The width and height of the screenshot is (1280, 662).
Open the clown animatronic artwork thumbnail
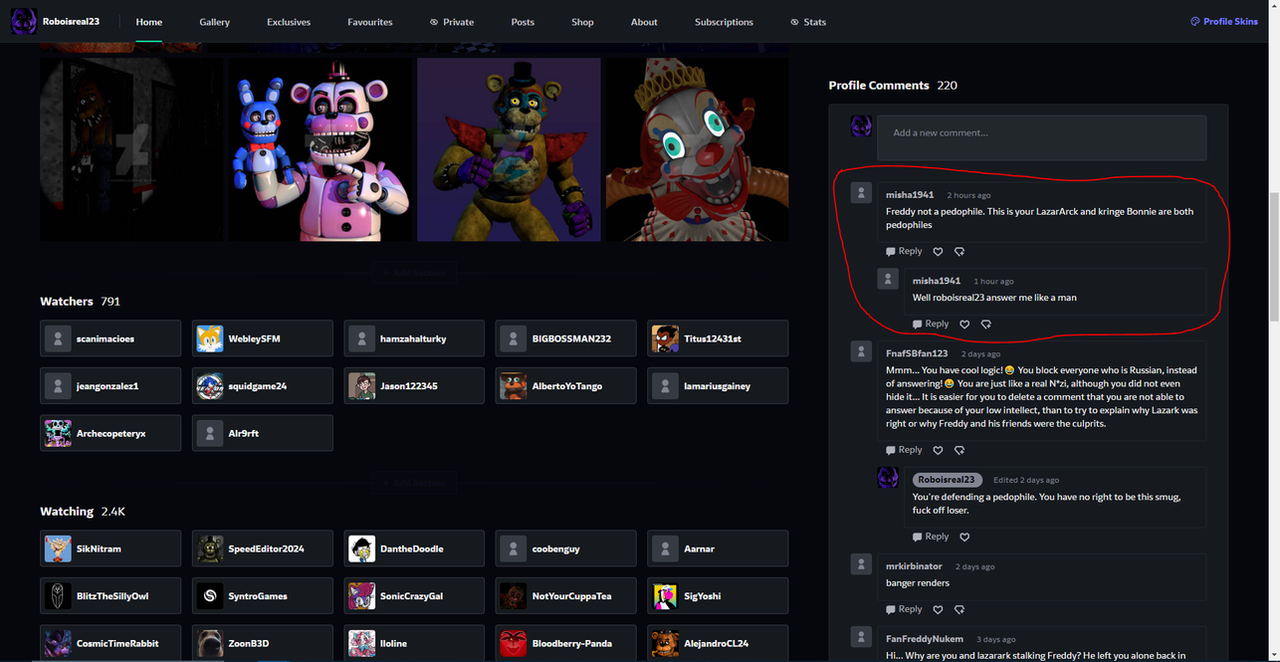pos(696,149)
